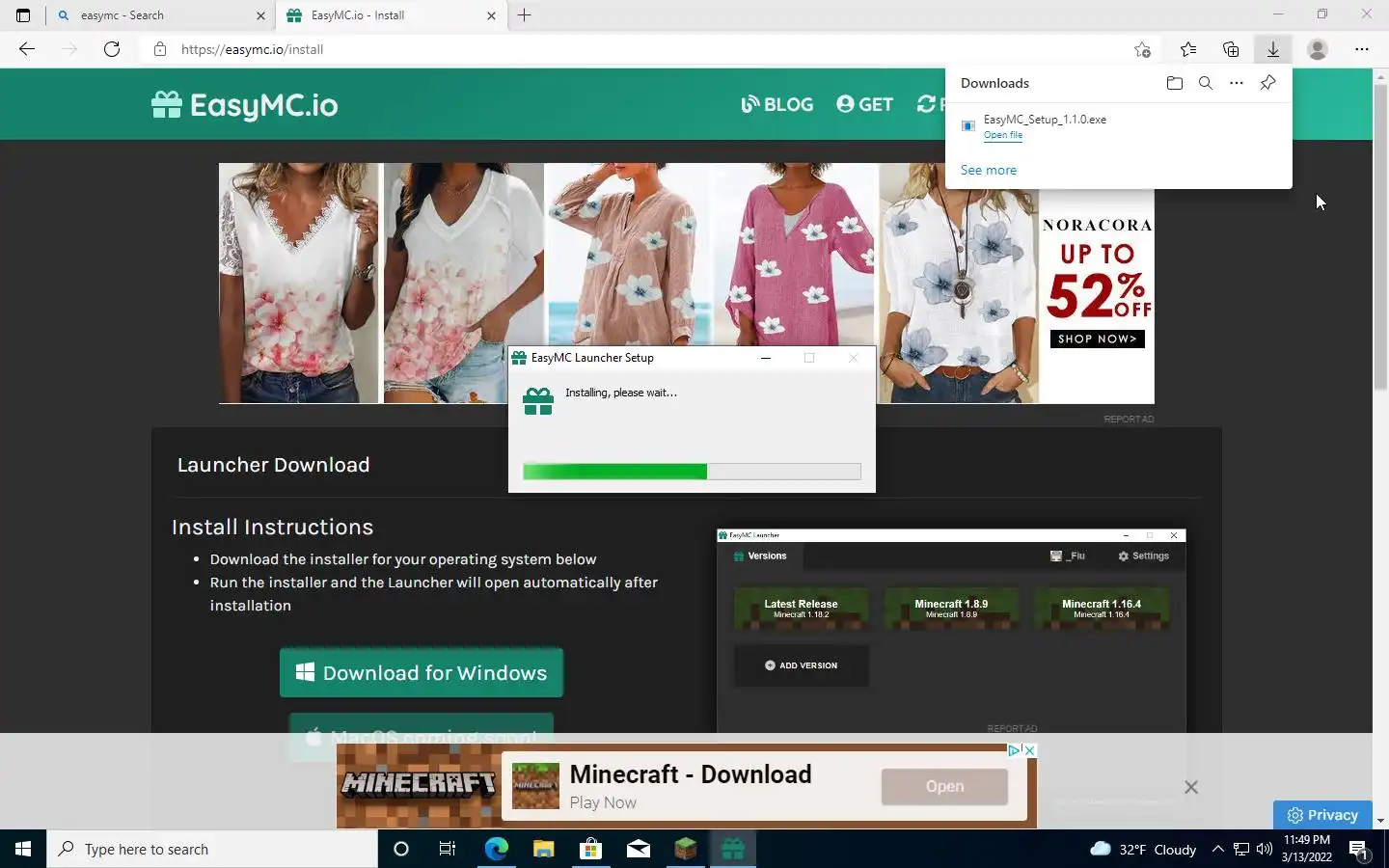Click the network icon in system tray

[x=1241, y=849]
